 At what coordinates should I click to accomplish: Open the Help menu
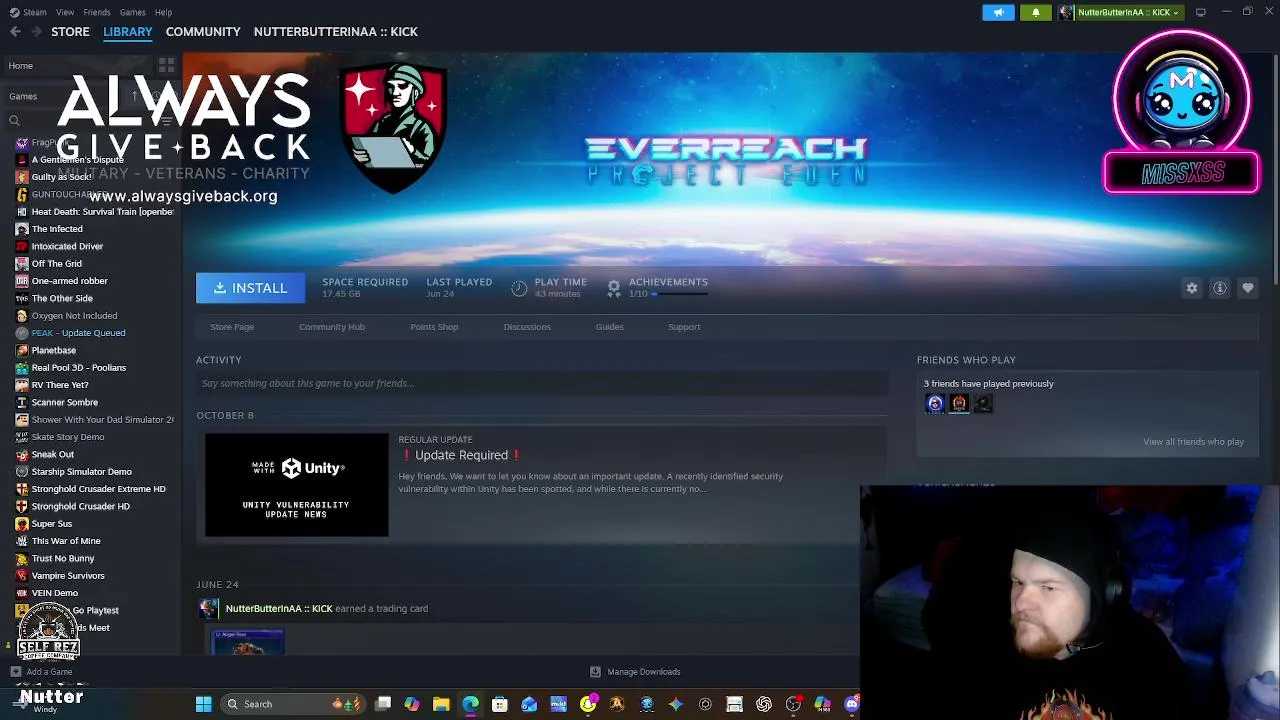tap(163, 12)
